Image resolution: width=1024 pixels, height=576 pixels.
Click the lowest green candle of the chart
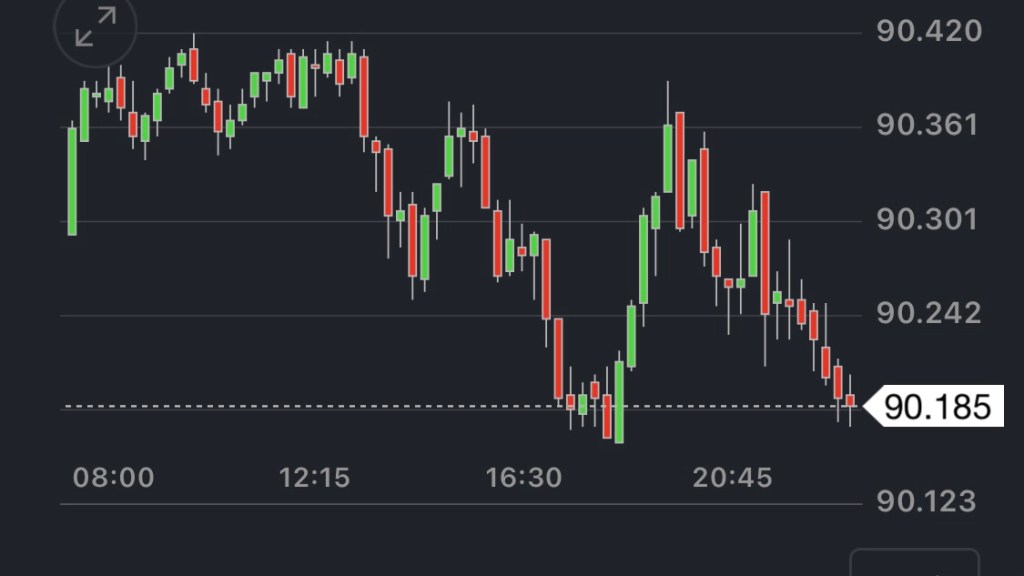tap(619, 400)
